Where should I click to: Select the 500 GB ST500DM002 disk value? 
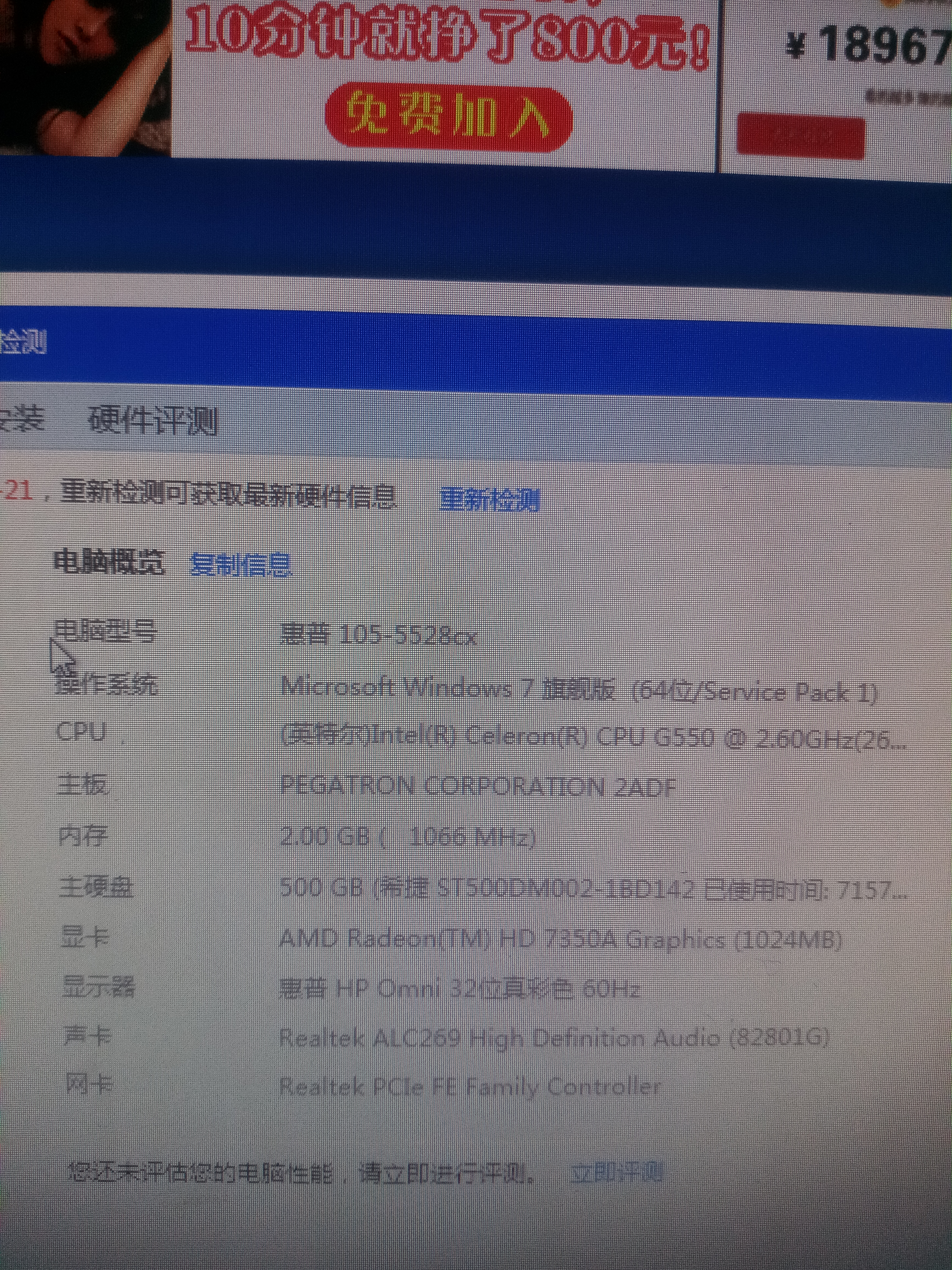click(593, 889)
